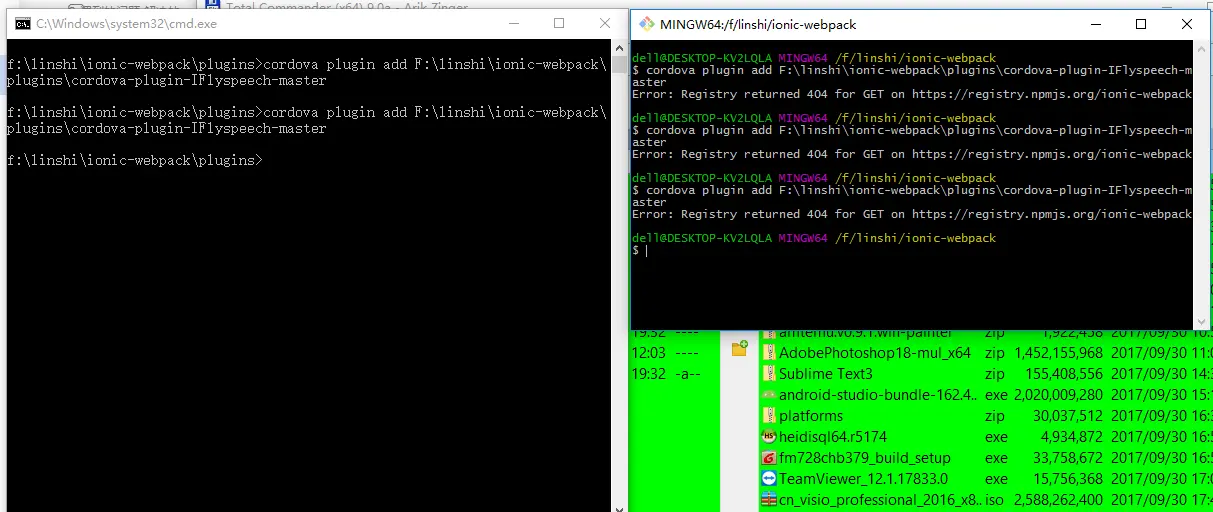Image resolution: width=1213 pixels, height=512 pixels.
Task: Click the cn_visio_professional iso file icon
Action: [769, 500]
